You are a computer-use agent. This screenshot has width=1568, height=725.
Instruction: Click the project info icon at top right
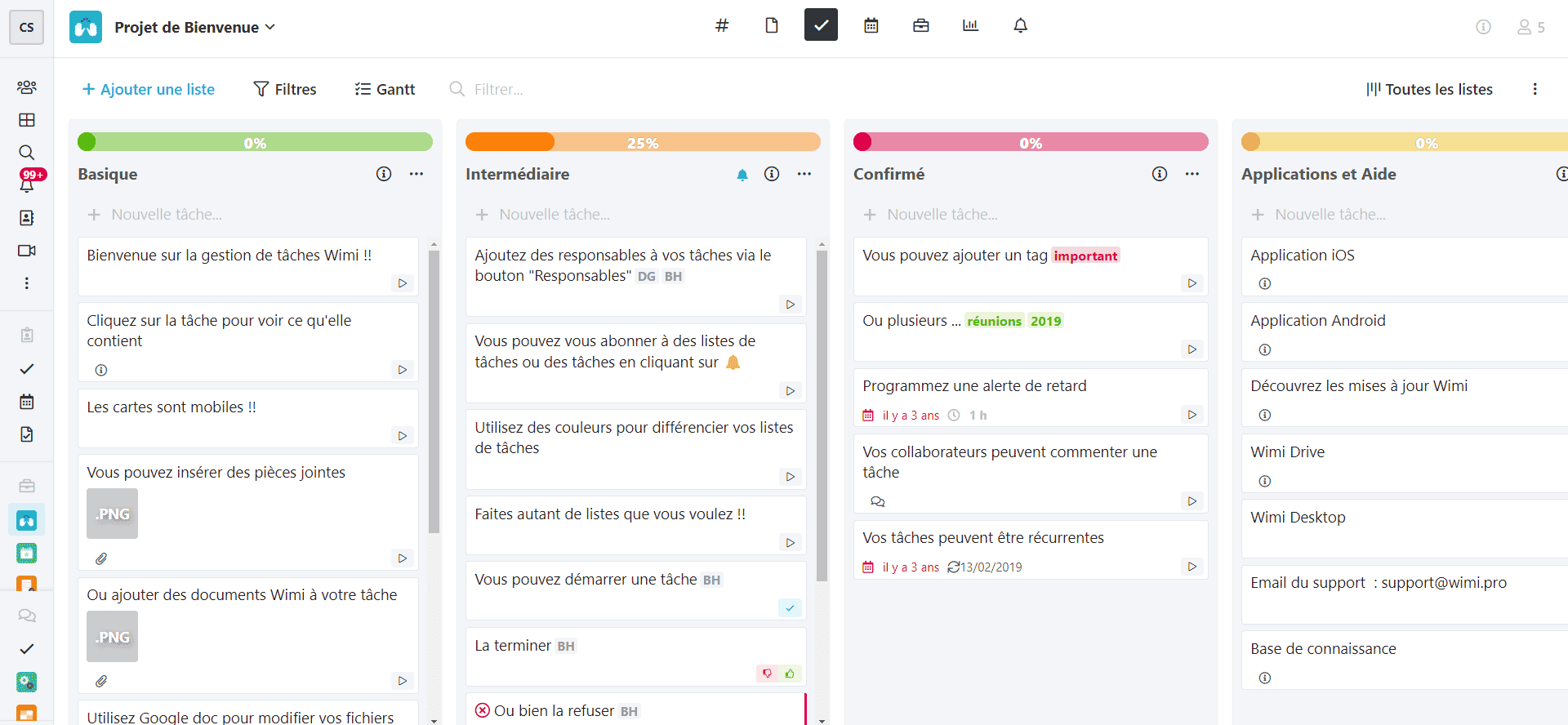tap(1484, 27)
